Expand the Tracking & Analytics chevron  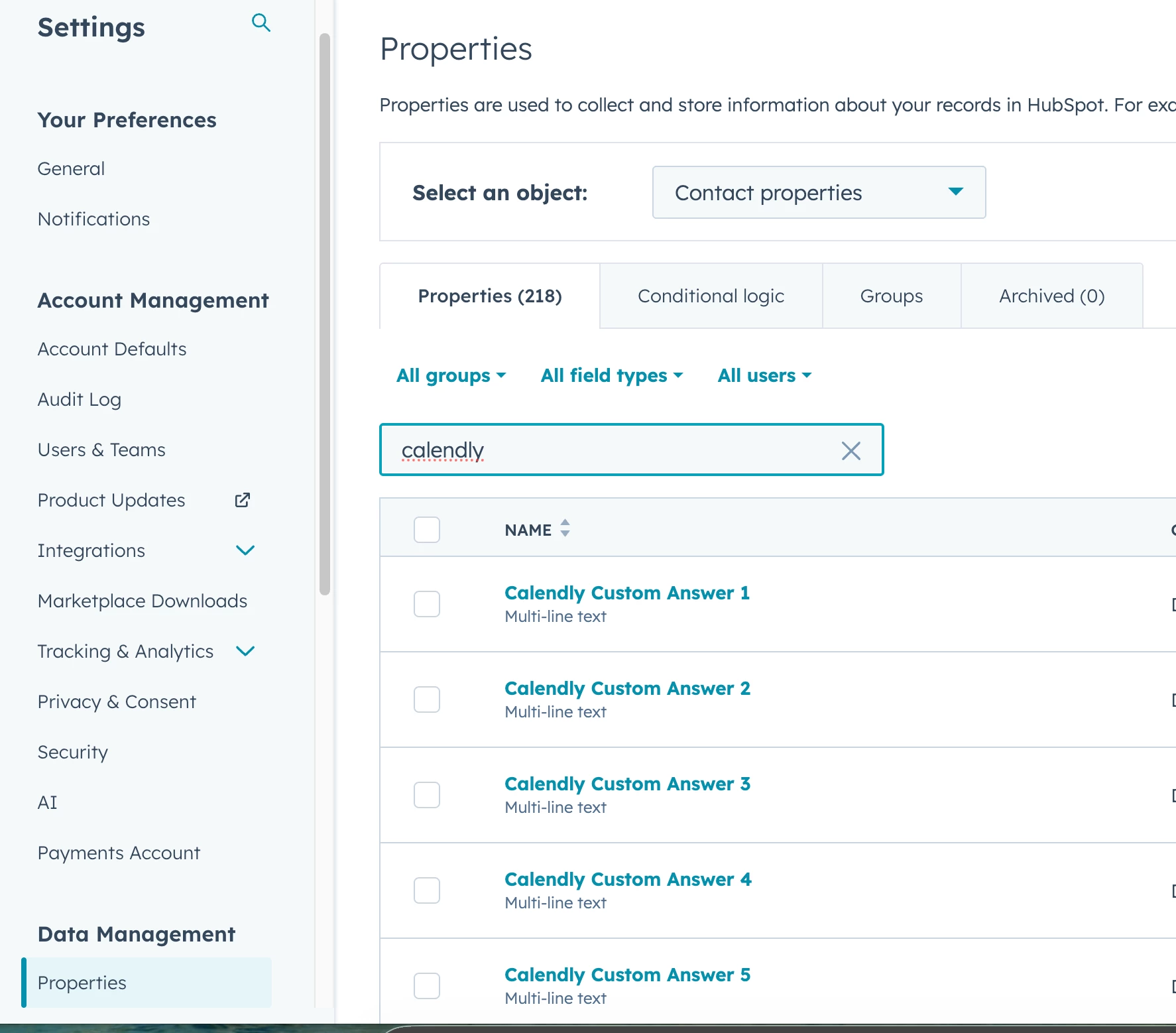pos(245,651)
